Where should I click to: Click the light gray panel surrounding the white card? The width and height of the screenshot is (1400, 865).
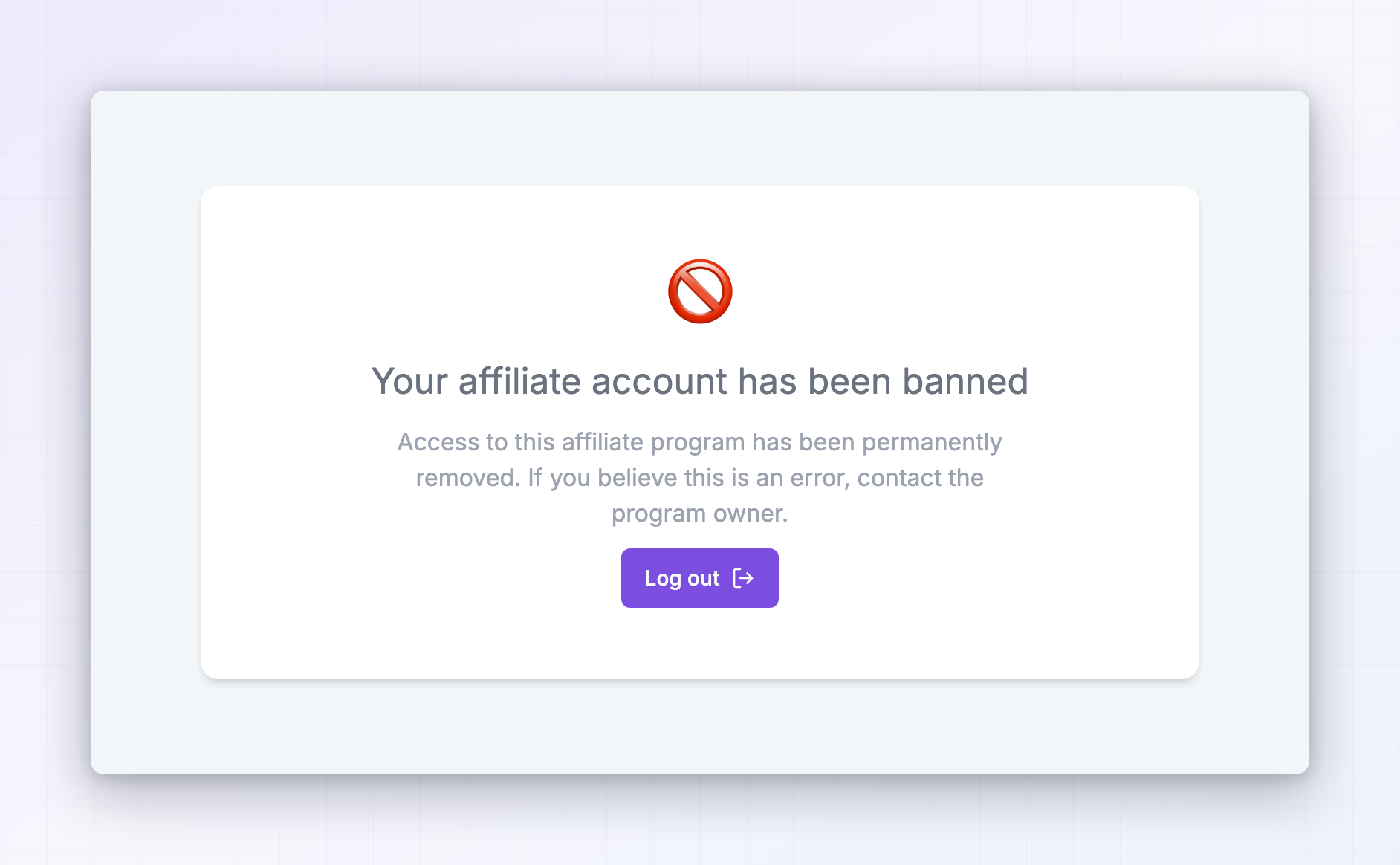pyautogui.click(x=146, y=432)
